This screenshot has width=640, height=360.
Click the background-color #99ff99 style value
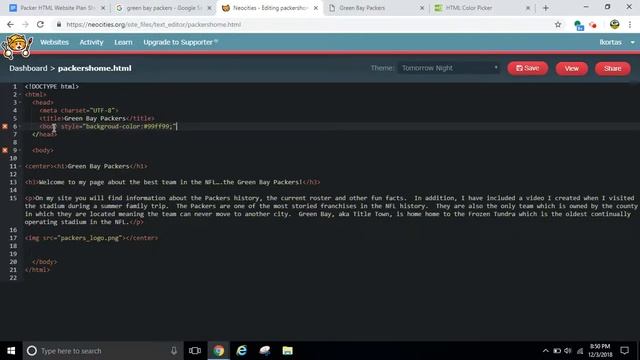[129, 127]
